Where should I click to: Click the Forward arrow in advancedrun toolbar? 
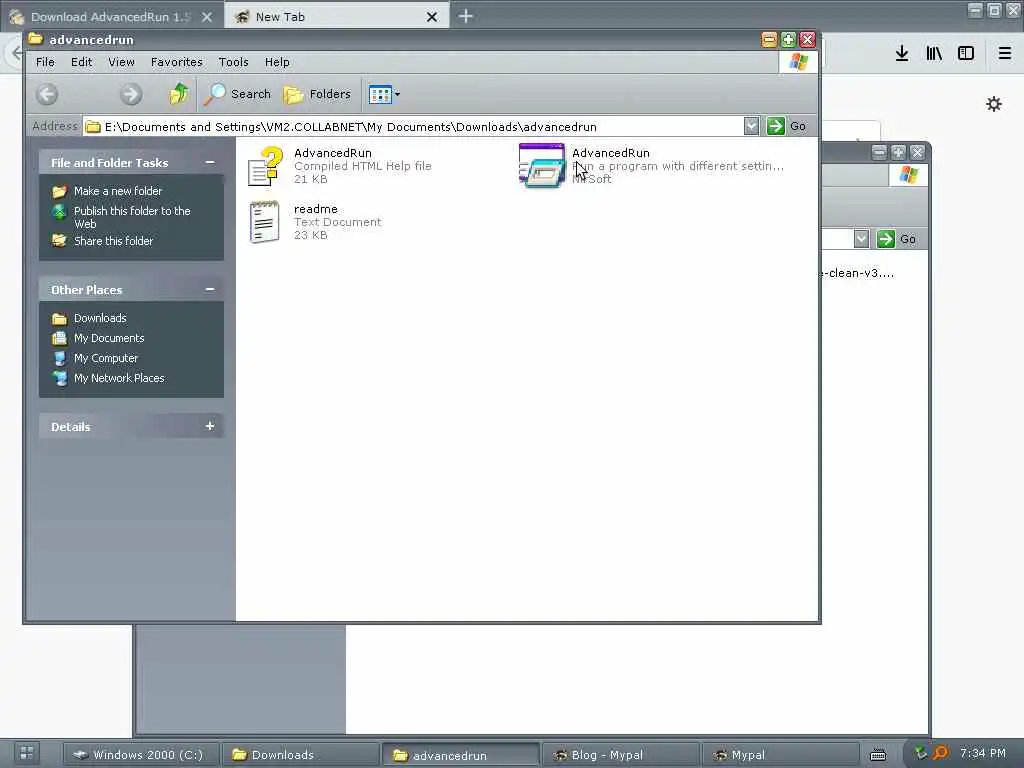131,94
